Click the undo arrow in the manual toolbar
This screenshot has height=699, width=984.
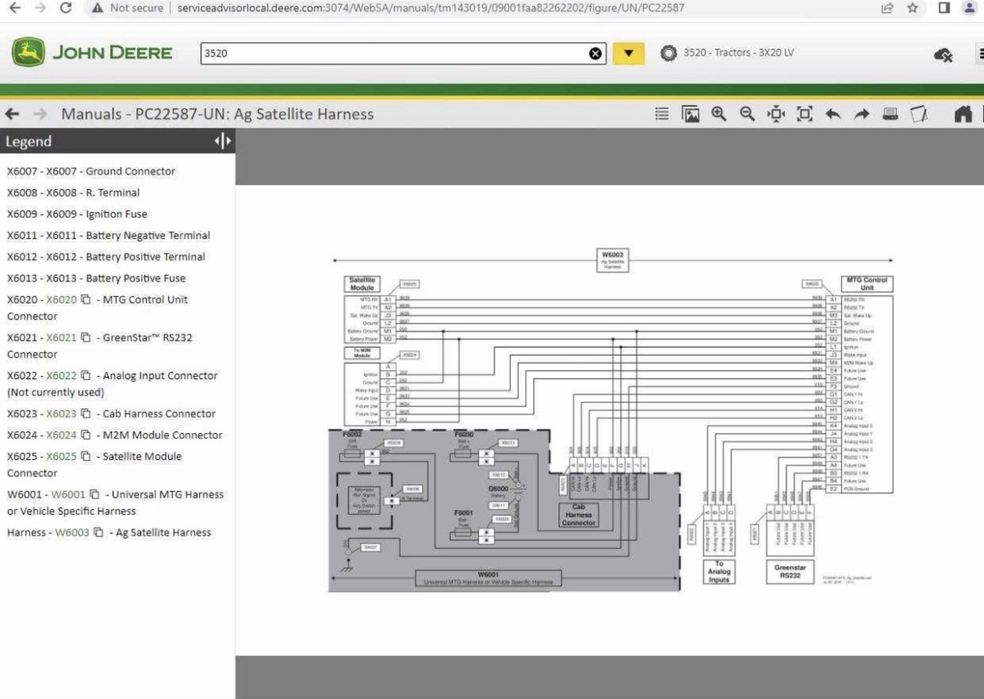coord(833,114)
